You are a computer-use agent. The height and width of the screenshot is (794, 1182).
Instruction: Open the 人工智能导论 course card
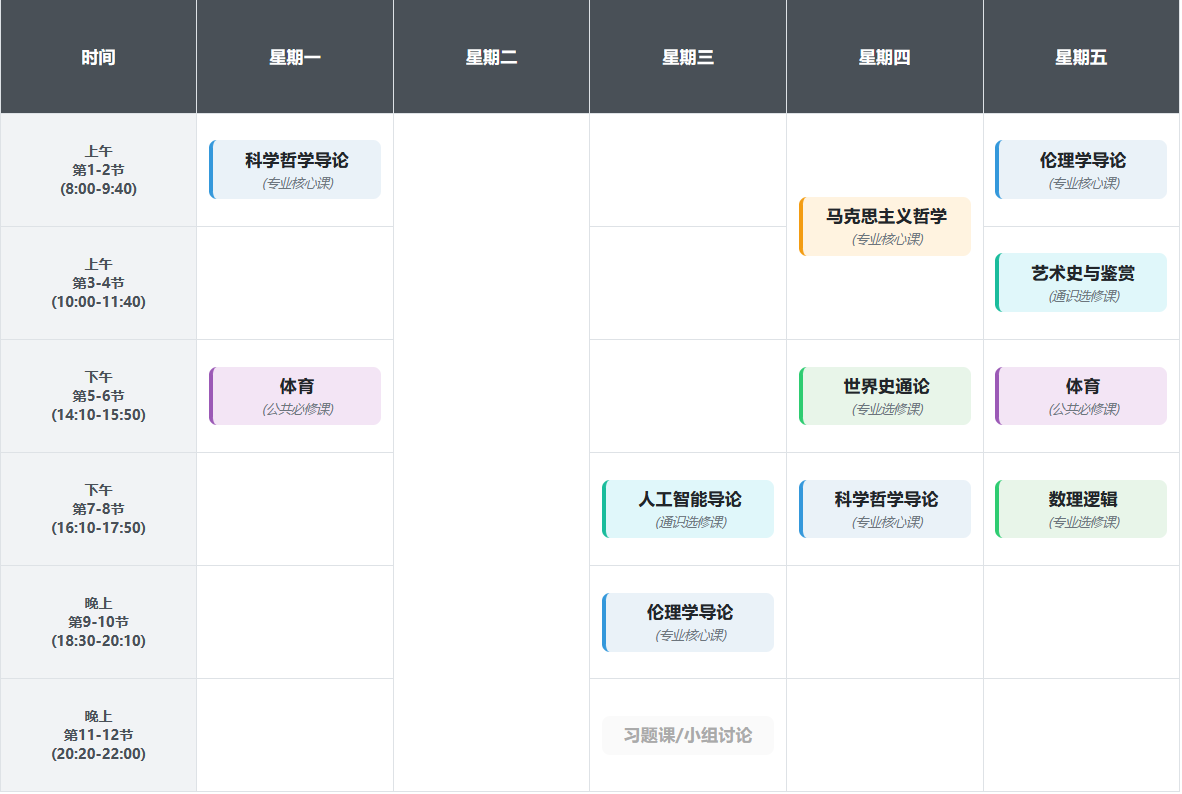(x=688, y=509)
